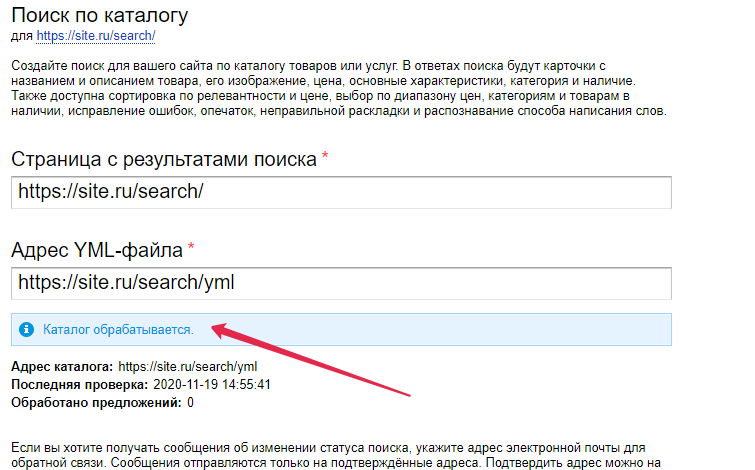Click the catalog search description paragraph
Image resolution: width=755 pixels, height=470 pixels.
click(340, 87)
